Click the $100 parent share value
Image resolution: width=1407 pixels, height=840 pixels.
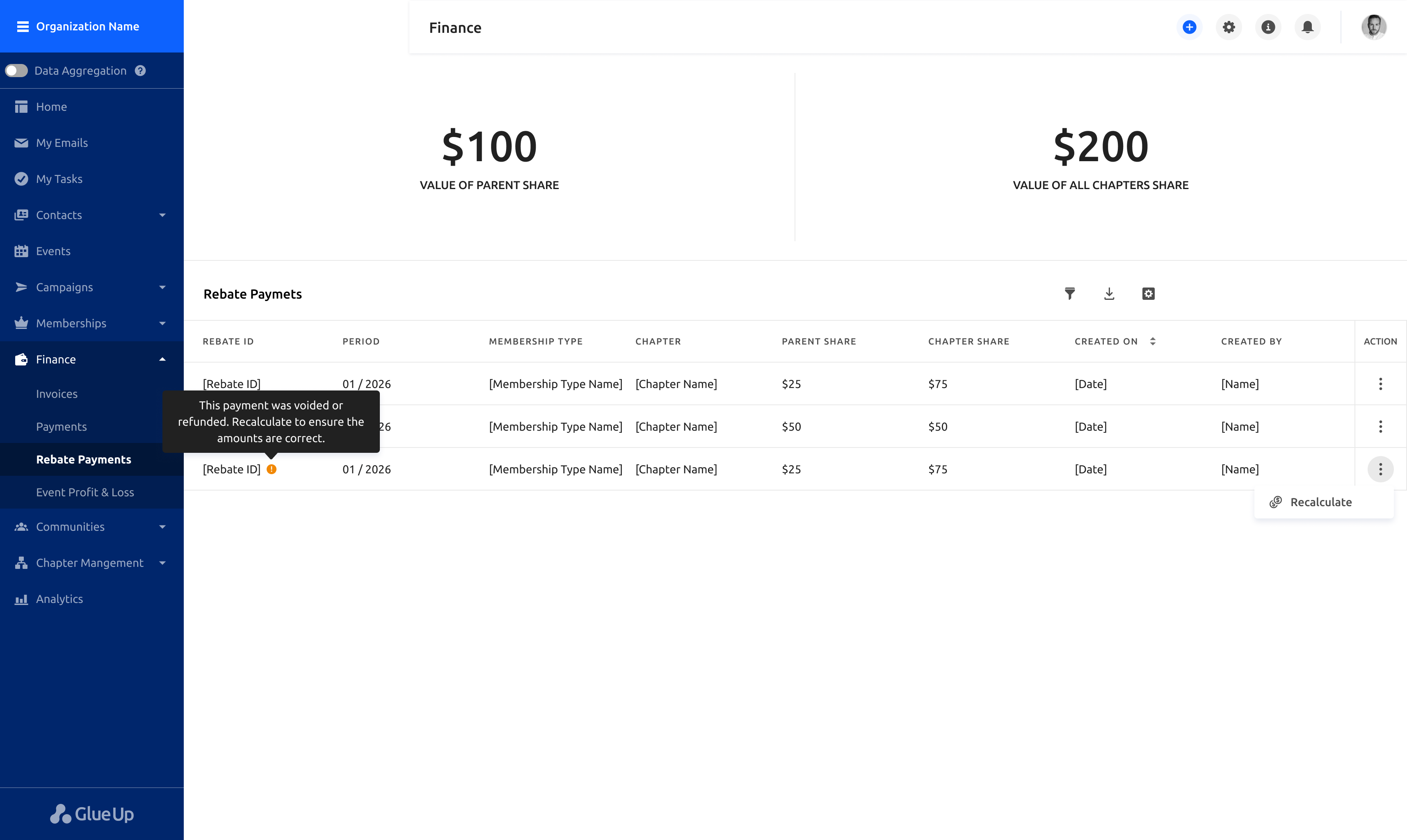pos(489,146)
